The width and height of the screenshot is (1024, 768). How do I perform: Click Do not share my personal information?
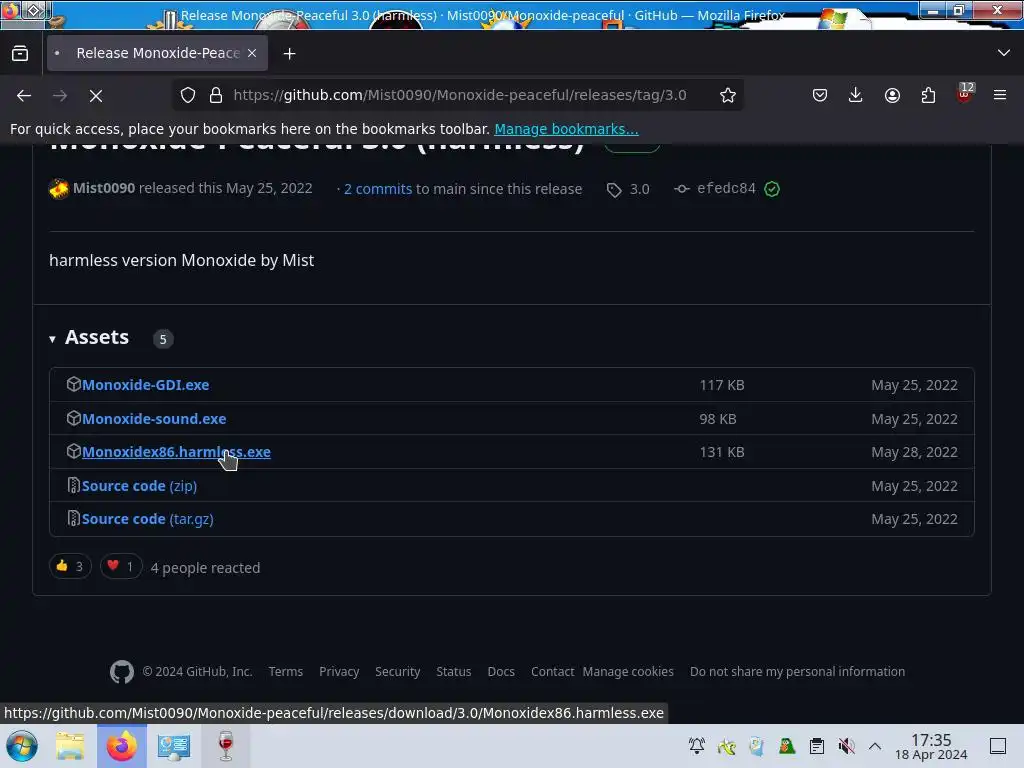coord(797,671)
